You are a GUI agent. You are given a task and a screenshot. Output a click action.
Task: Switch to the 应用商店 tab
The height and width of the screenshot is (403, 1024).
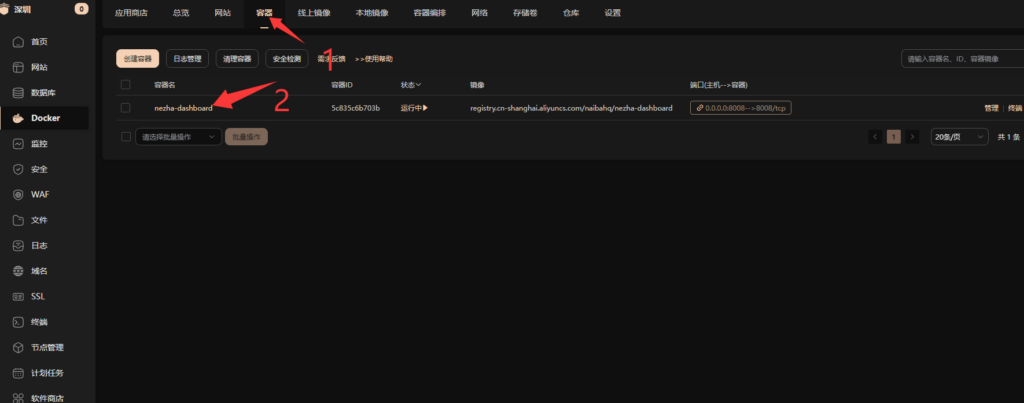(x=131, y=13)
